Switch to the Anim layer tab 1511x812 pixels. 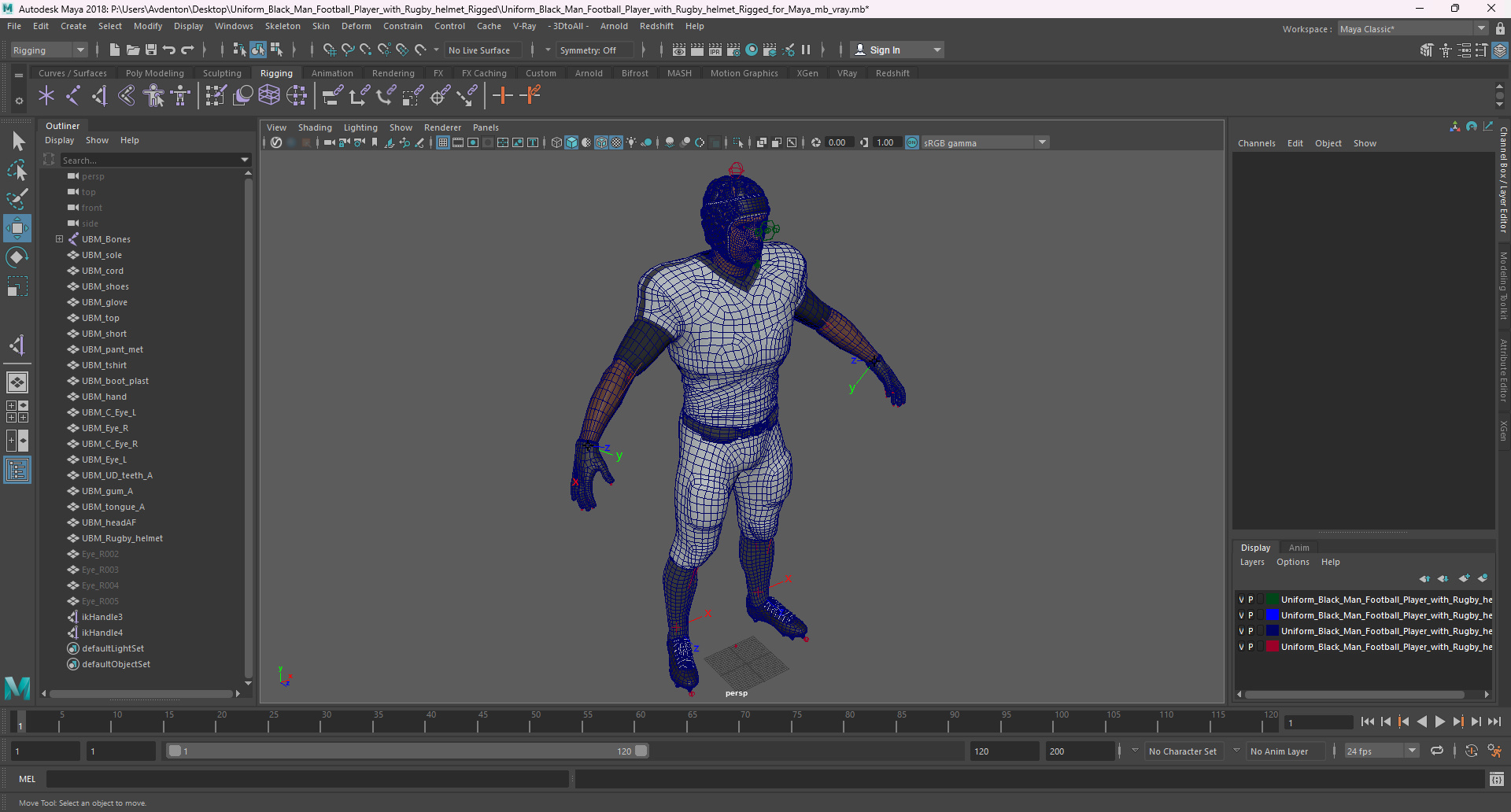(x=1299, y=548)
